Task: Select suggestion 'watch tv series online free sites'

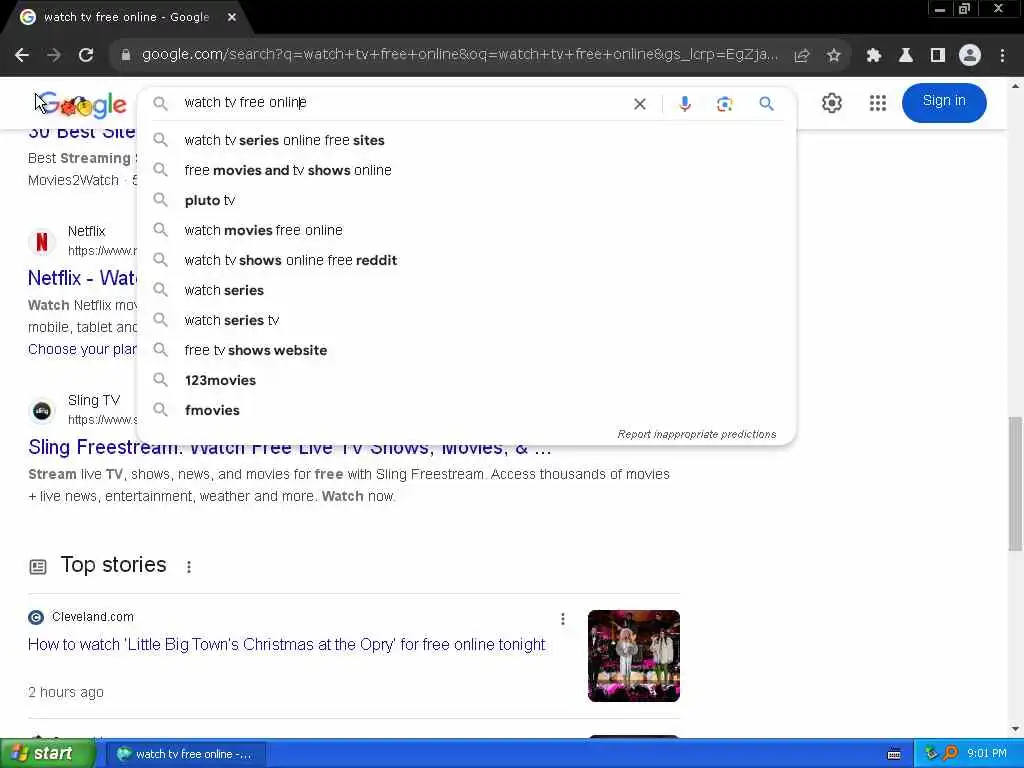Action: pos(466,140)
